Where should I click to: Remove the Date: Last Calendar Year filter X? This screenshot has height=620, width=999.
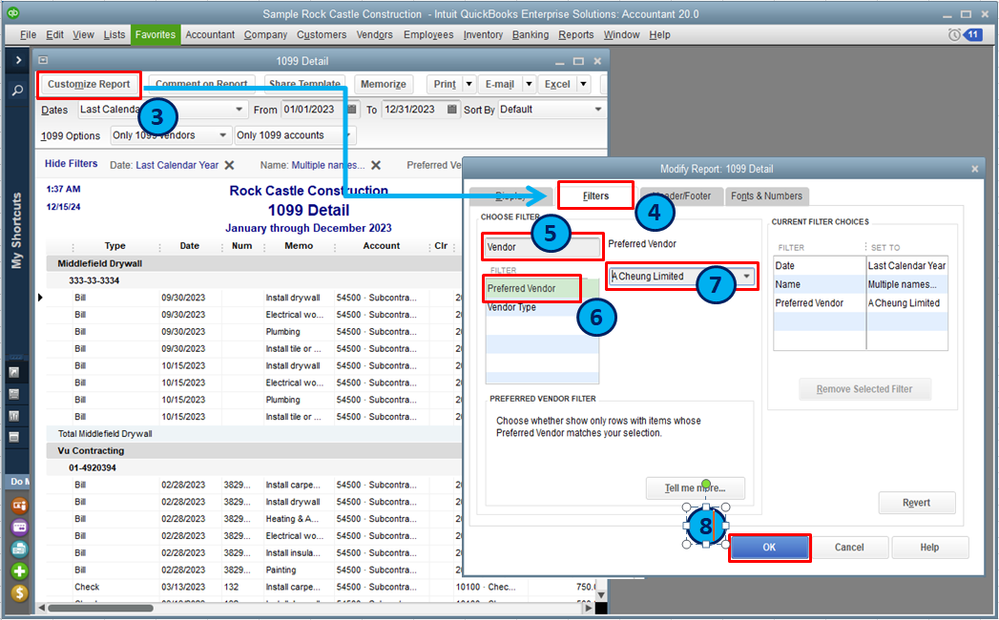click(x=229, y=165)
